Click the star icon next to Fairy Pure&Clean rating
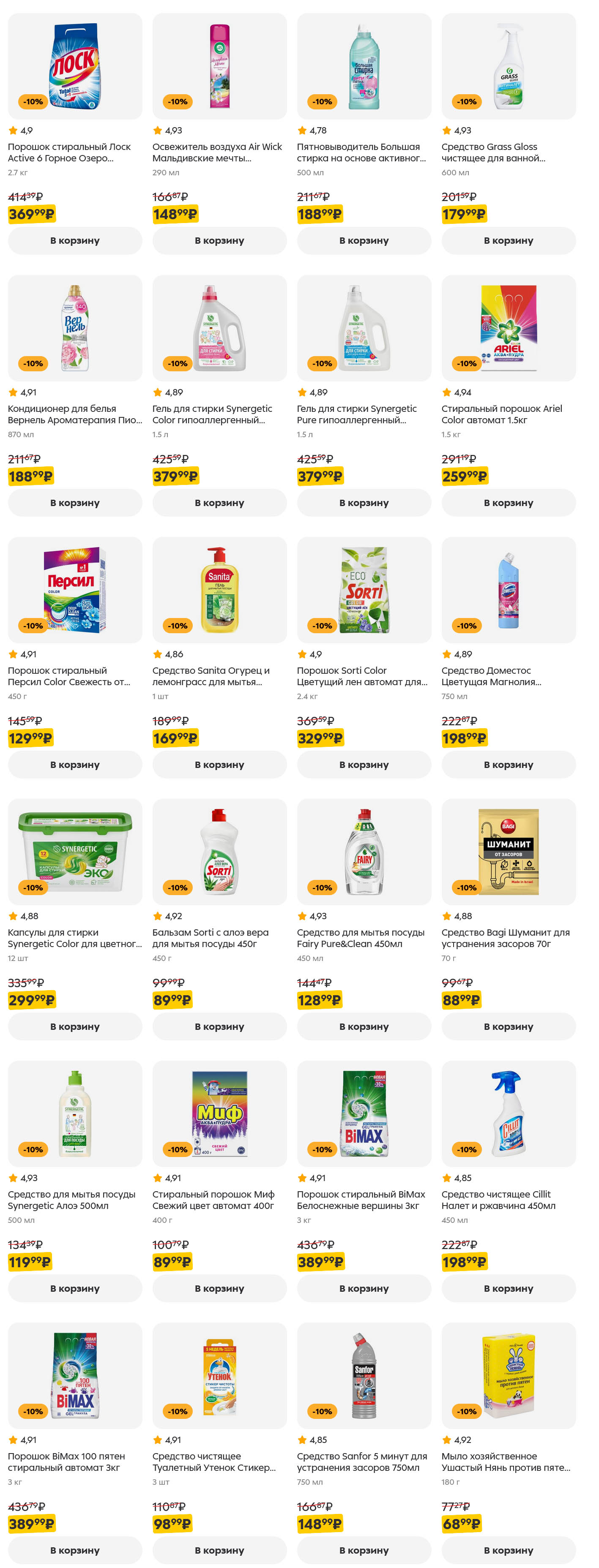This screenshot has width=599, height=1568. pyautogui.click(x=302, y=915)
